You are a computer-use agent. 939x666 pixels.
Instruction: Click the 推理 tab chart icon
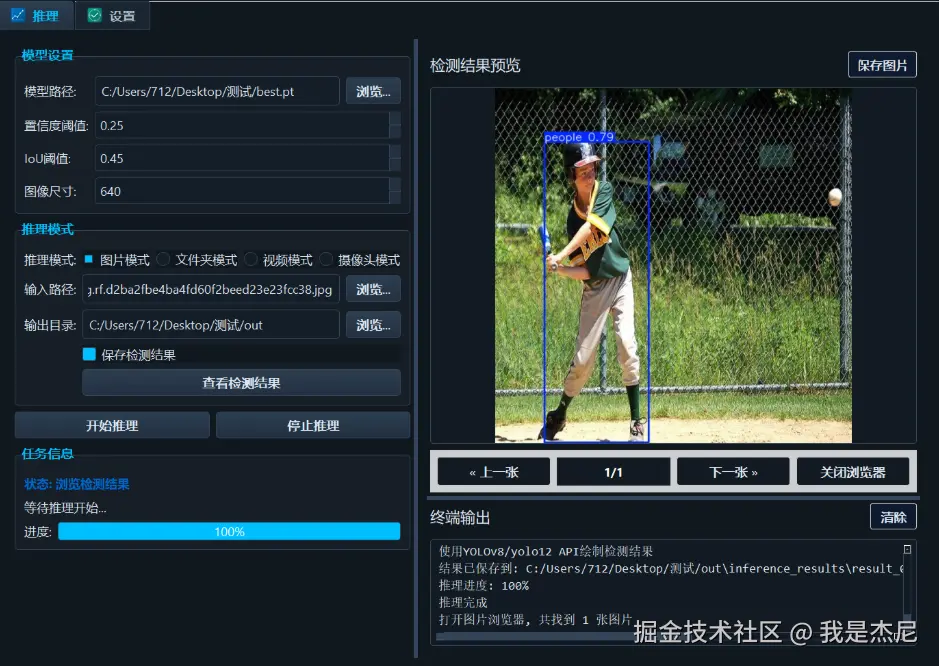(x=18, y=15)
